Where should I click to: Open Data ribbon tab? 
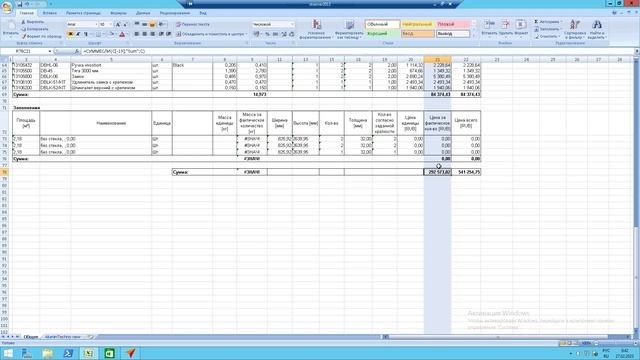click(143, 13)
